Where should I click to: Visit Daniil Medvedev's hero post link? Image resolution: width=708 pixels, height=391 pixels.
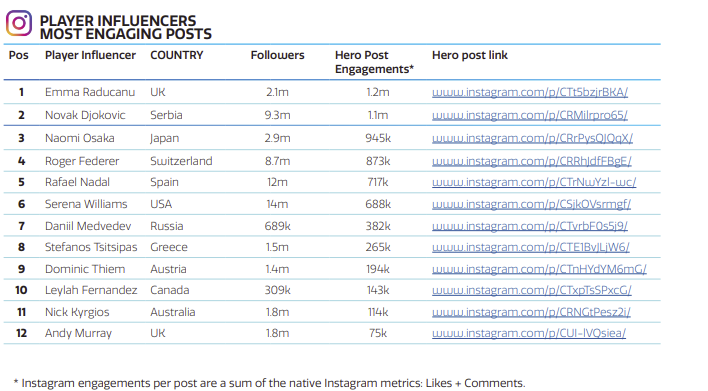point(530,226)
